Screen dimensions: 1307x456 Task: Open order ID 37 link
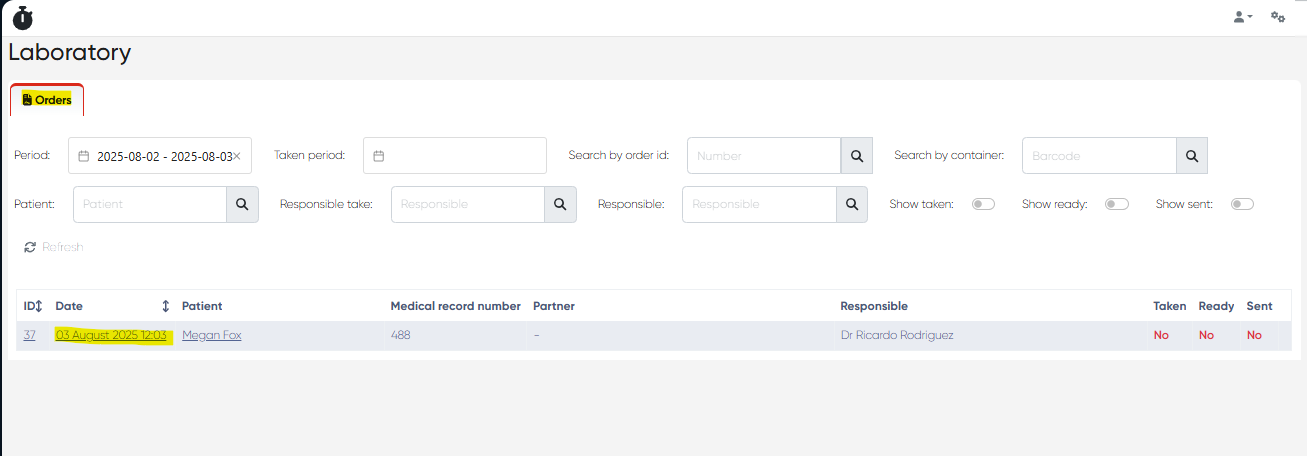pyautogui.click(x=30, y=336)
